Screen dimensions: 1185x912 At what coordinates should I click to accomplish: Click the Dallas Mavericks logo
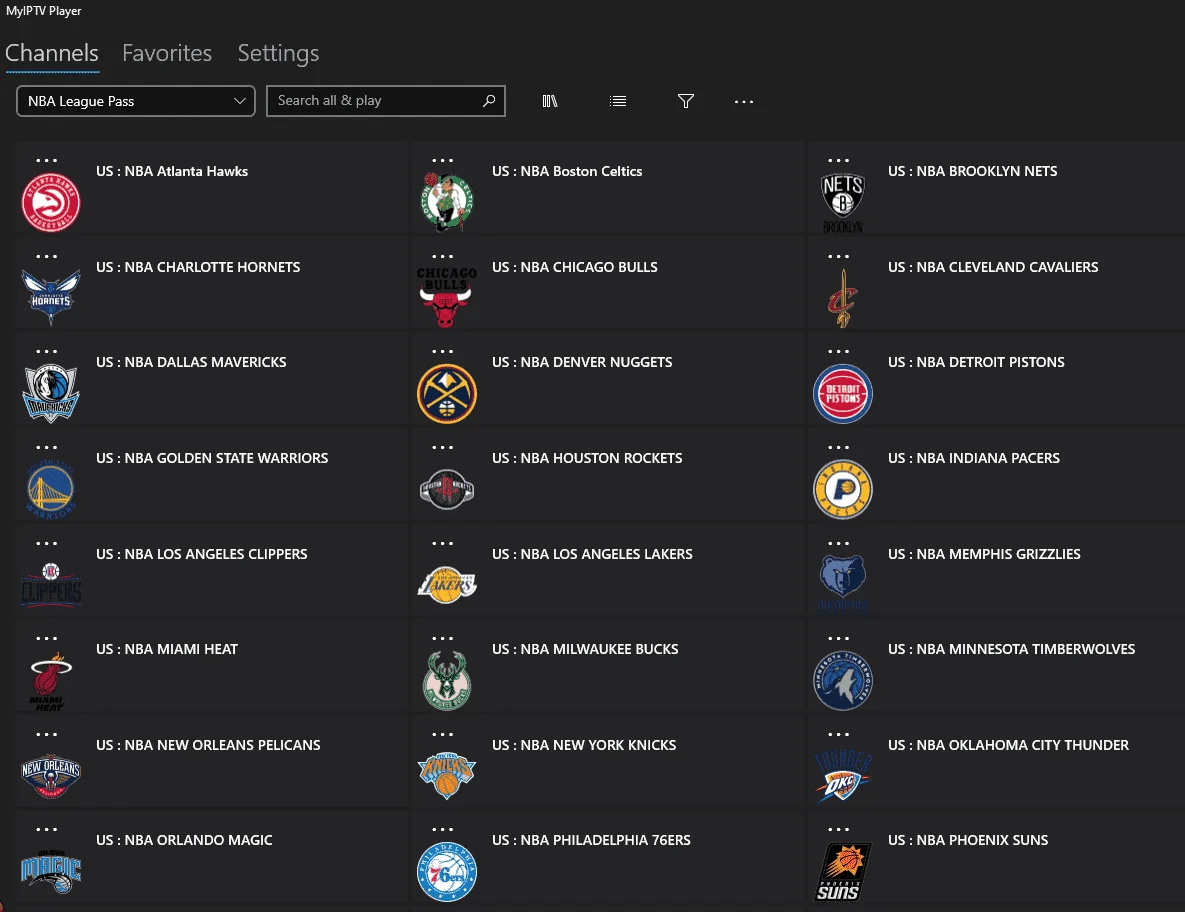click(51, 394)
